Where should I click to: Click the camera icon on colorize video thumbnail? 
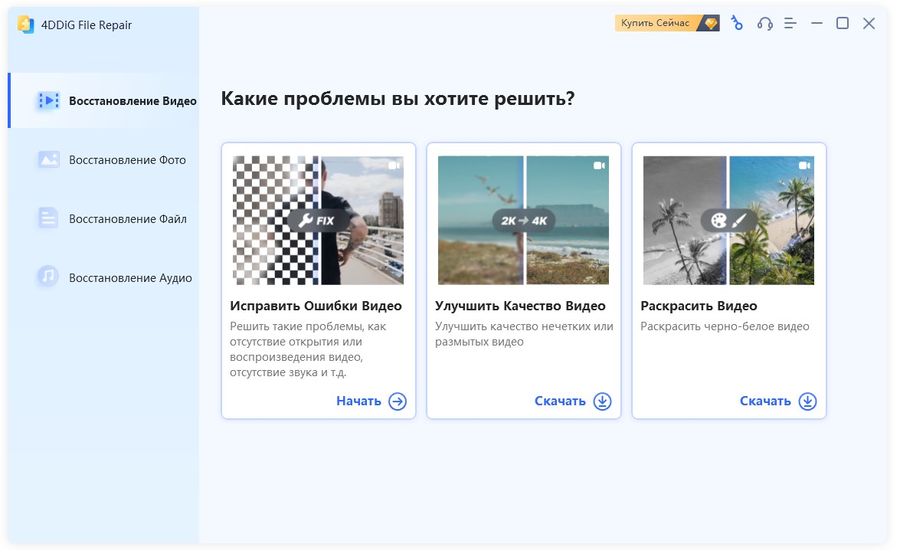(x=804, y=165)
